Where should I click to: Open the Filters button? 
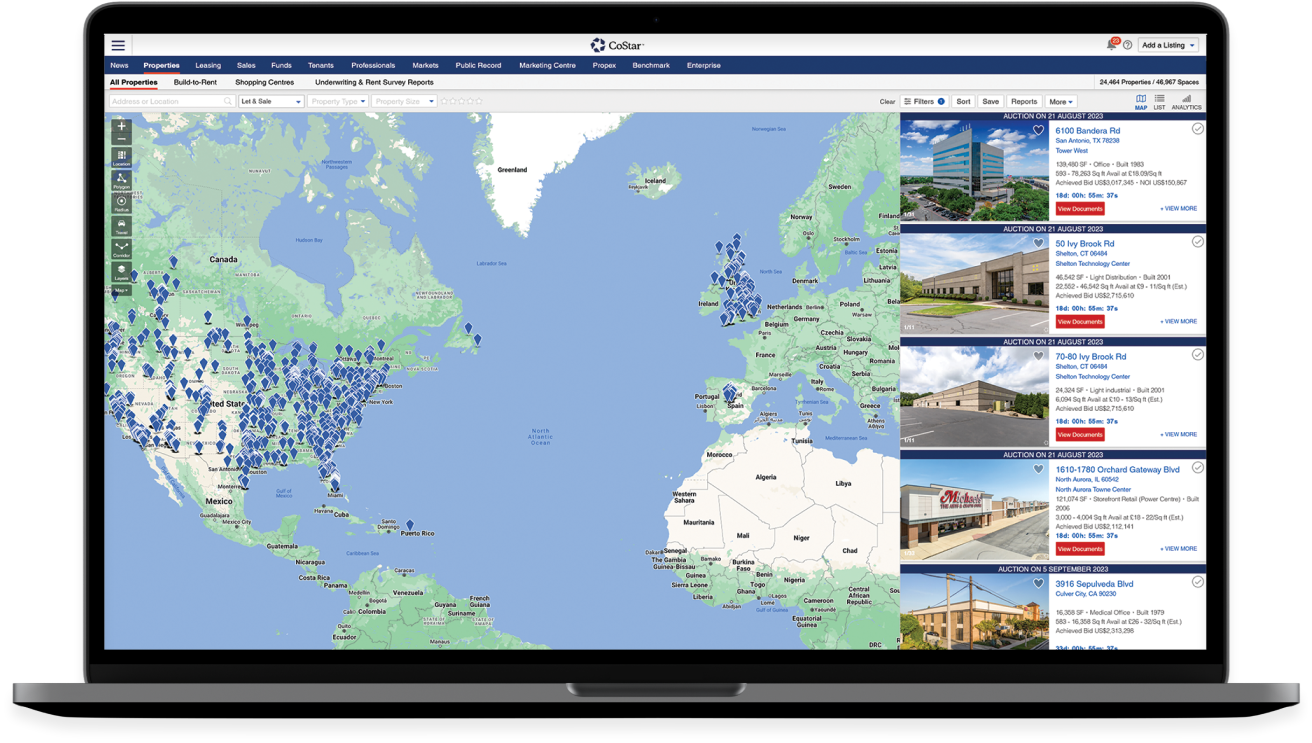924,102
